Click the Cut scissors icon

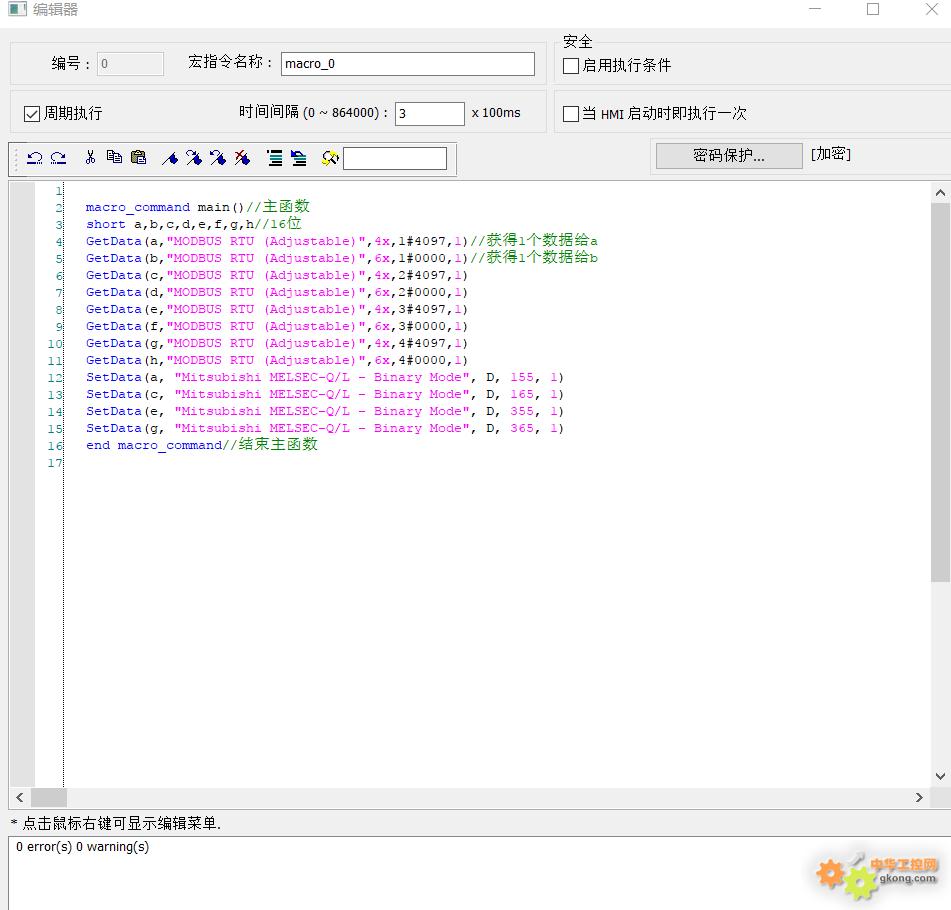[x=90, y=158]
